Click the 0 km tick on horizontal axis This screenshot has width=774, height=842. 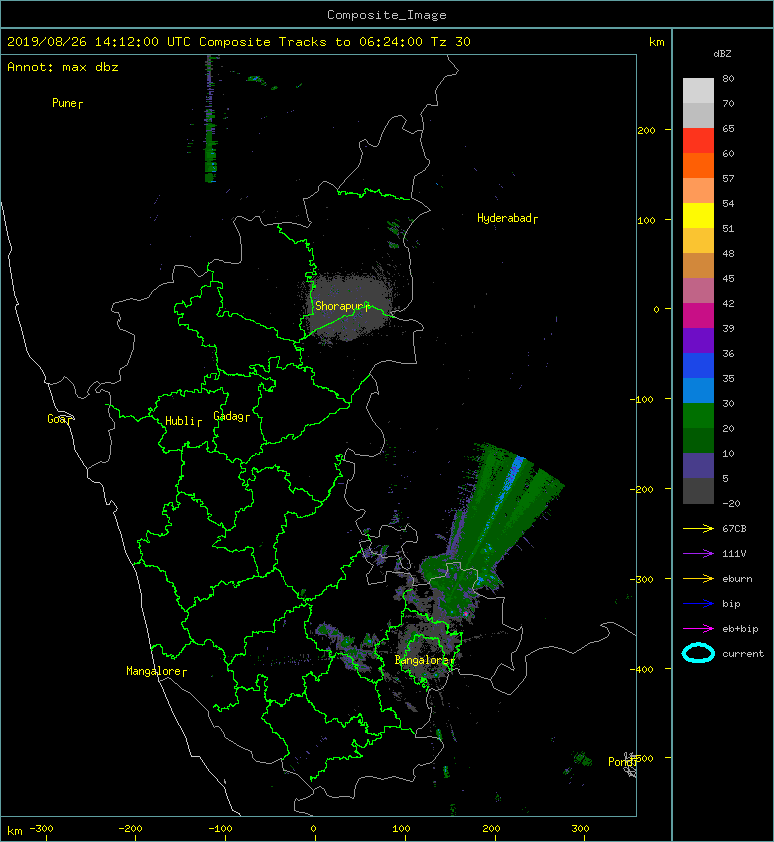pos(314,829)
